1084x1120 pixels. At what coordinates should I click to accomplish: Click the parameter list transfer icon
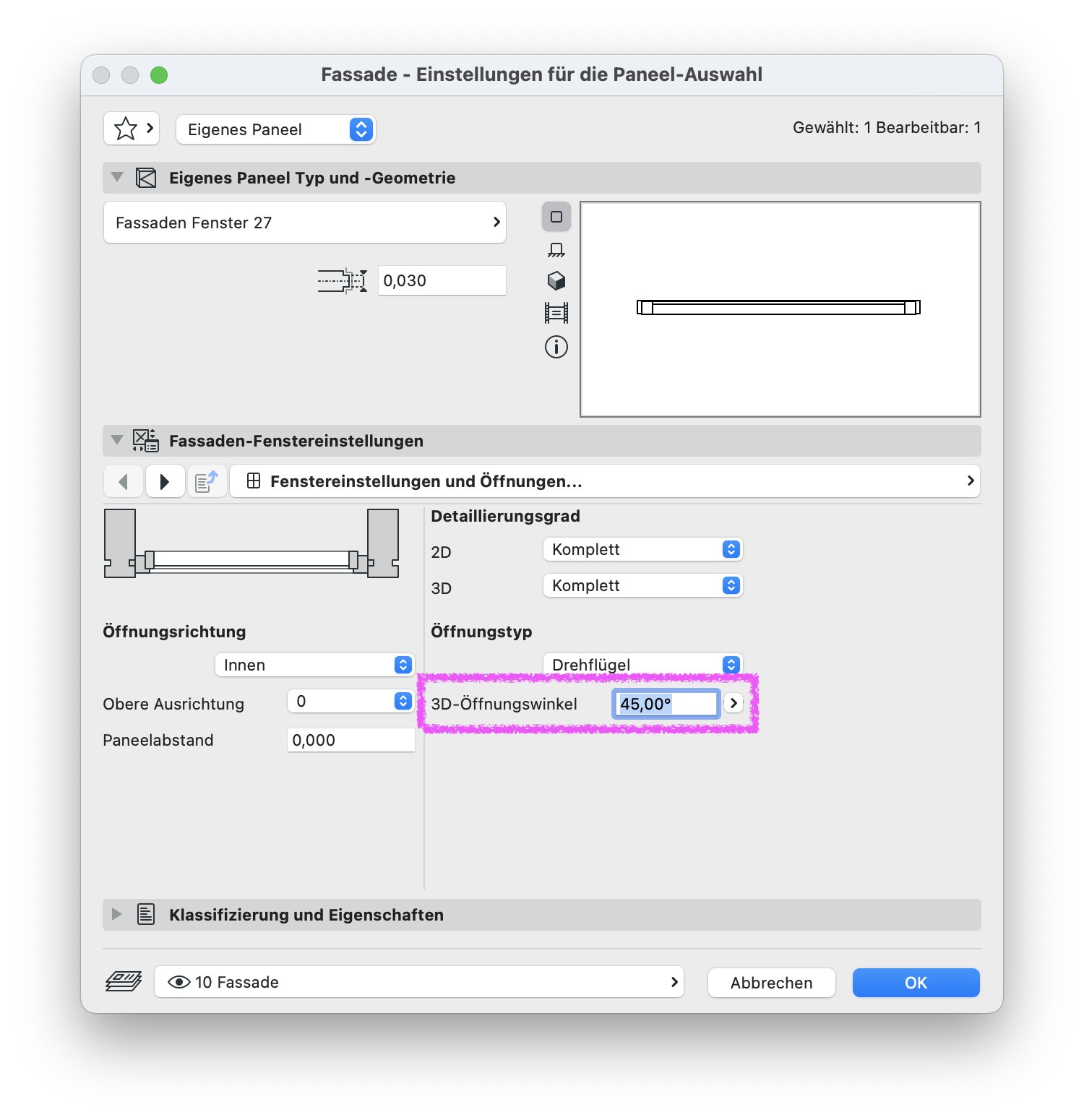click(x=207, y=481)
